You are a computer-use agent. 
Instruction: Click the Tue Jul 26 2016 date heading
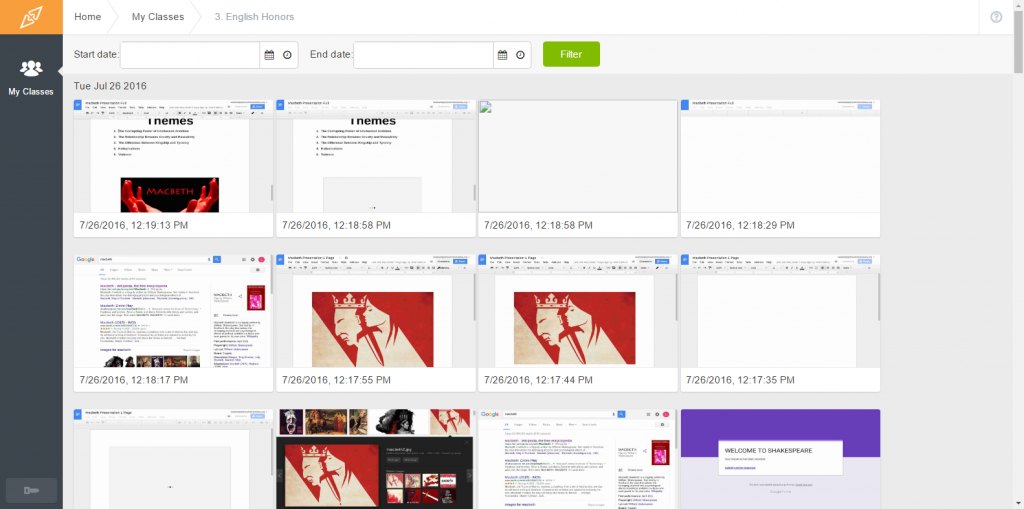coord(110,86)
